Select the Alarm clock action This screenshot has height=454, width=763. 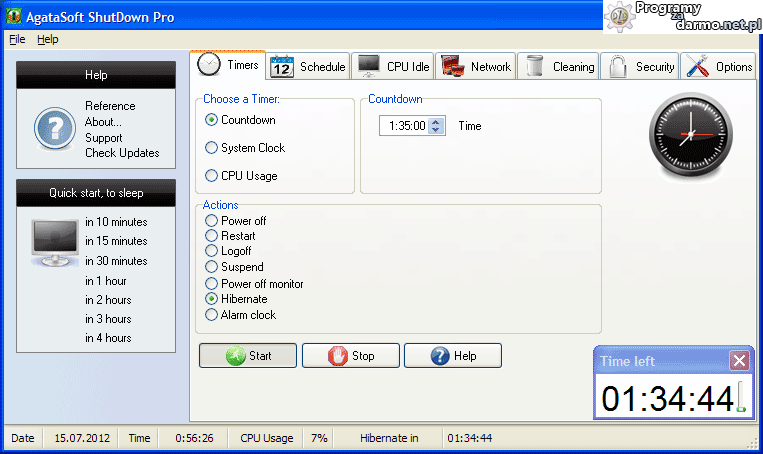211,315
